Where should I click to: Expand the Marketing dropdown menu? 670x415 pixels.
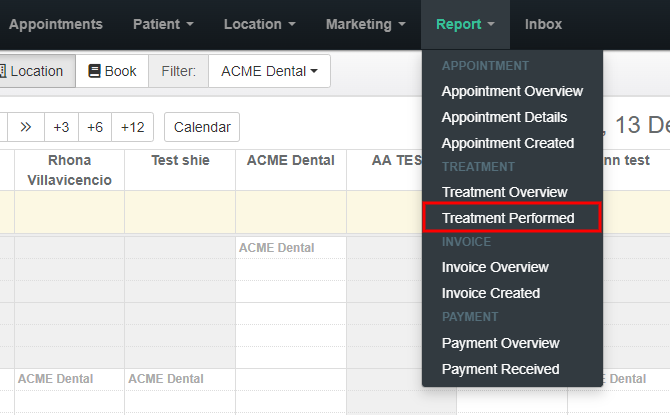365,24
